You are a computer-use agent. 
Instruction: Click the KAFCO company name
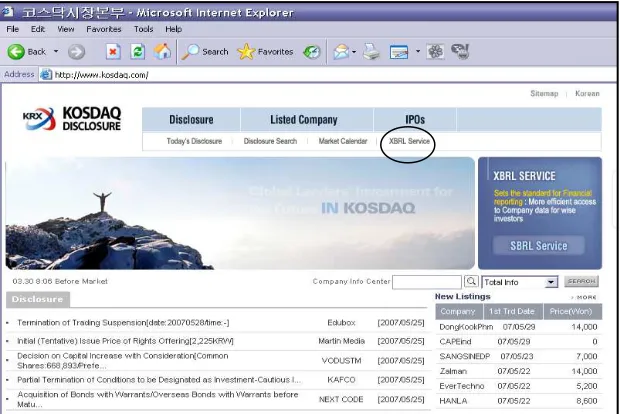click(341, 380)
